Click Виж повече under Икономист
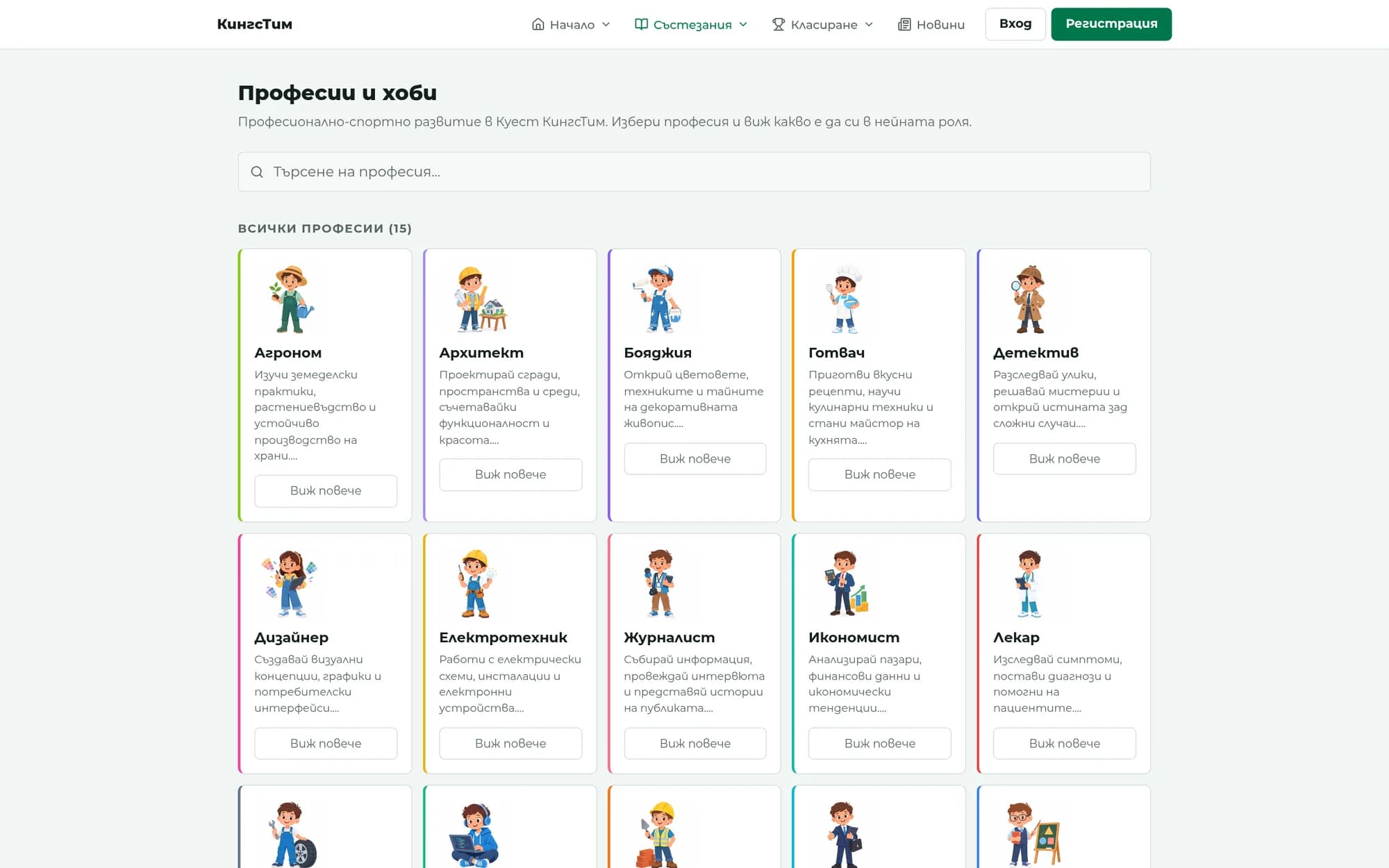 click(880, 744)
